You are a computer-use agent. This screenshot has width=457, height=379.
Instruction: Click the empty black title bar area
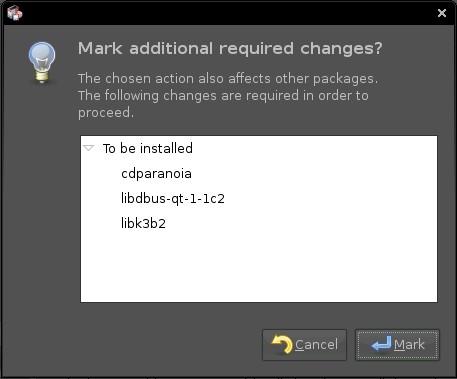click(x=227, y=13)
